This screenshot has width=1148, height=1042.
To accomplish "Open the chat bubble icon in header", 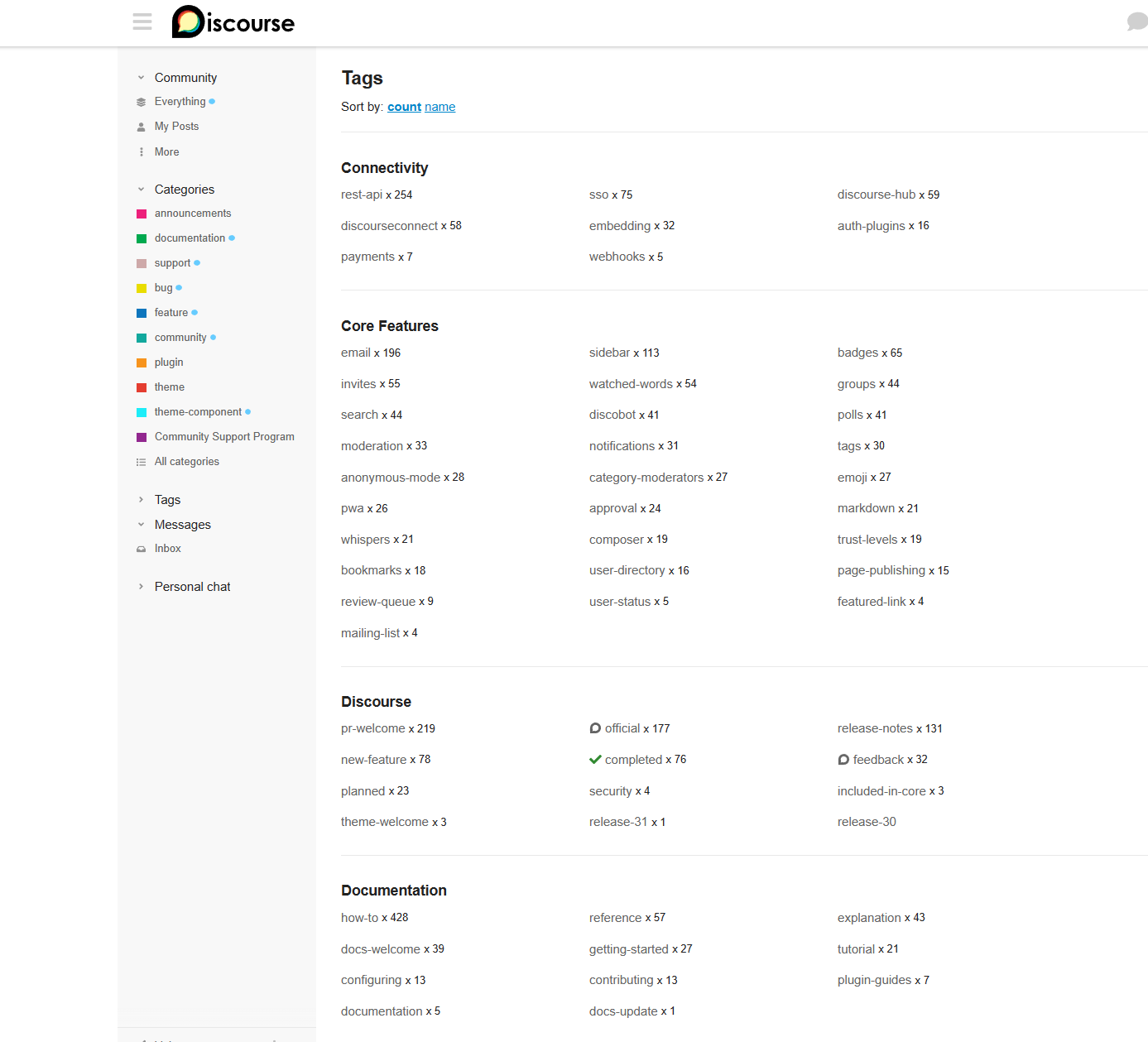I will tap(1137, 22).
